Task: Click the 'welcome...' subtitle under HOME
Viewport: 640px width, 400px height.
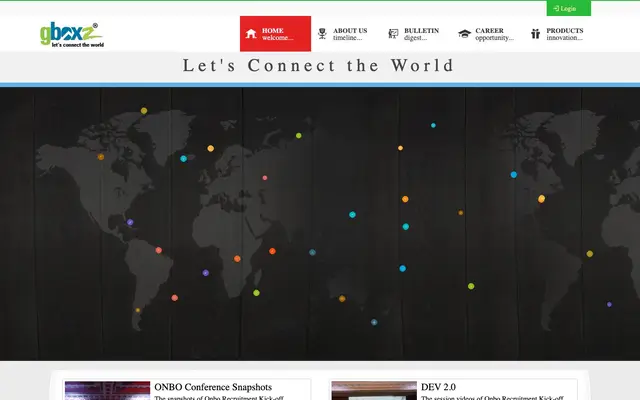Action: (x=278, y=38)
